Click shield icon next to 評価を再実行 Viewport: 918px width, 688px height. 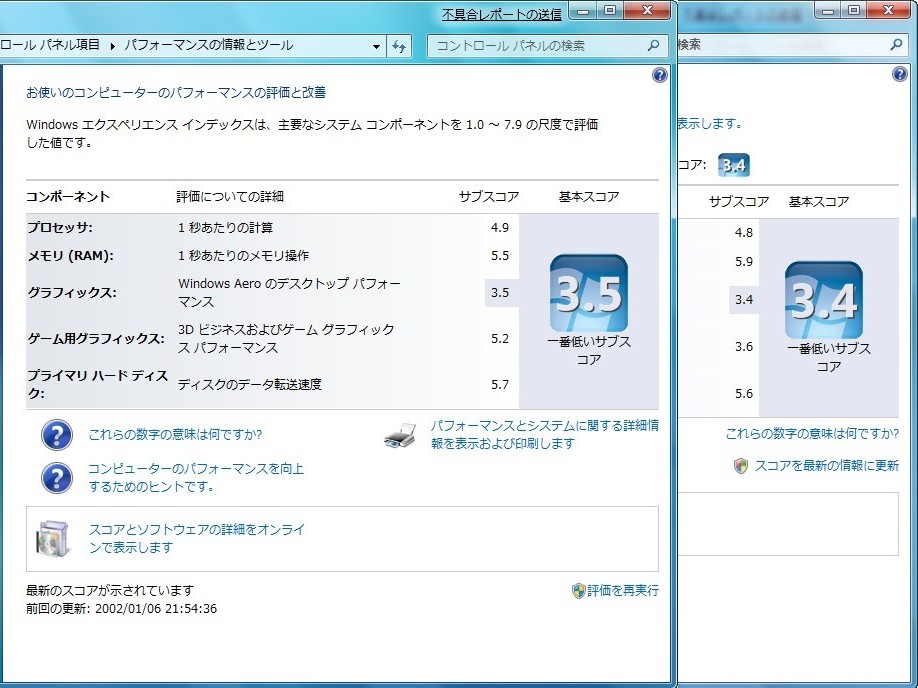click(578, 590)
